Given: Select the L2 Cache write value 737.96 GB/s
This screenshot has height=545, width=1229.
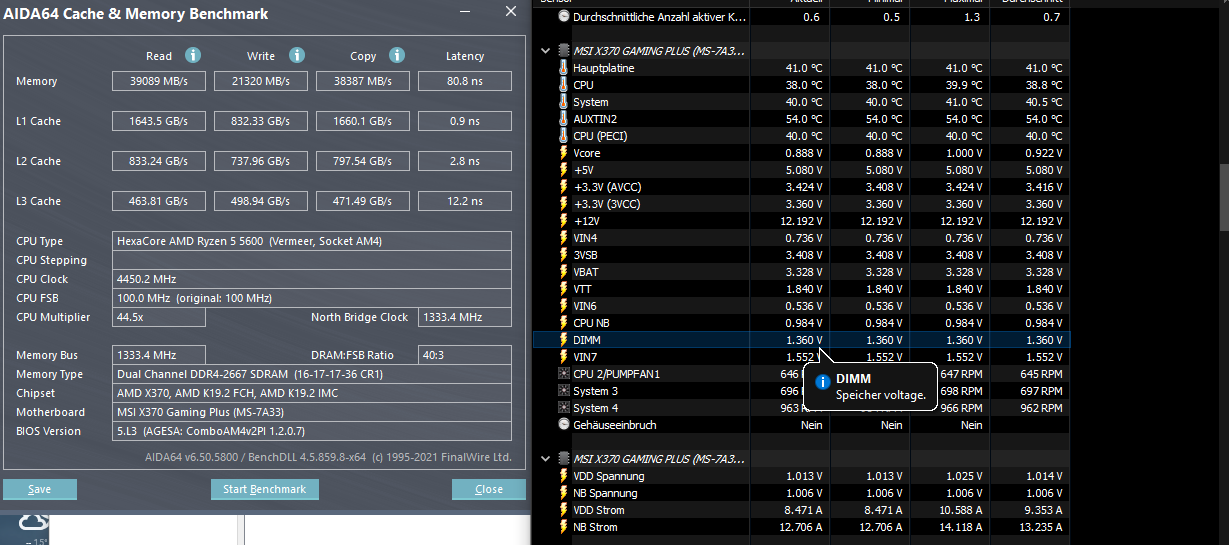Looking at the screenshot, I should point(261,161).
